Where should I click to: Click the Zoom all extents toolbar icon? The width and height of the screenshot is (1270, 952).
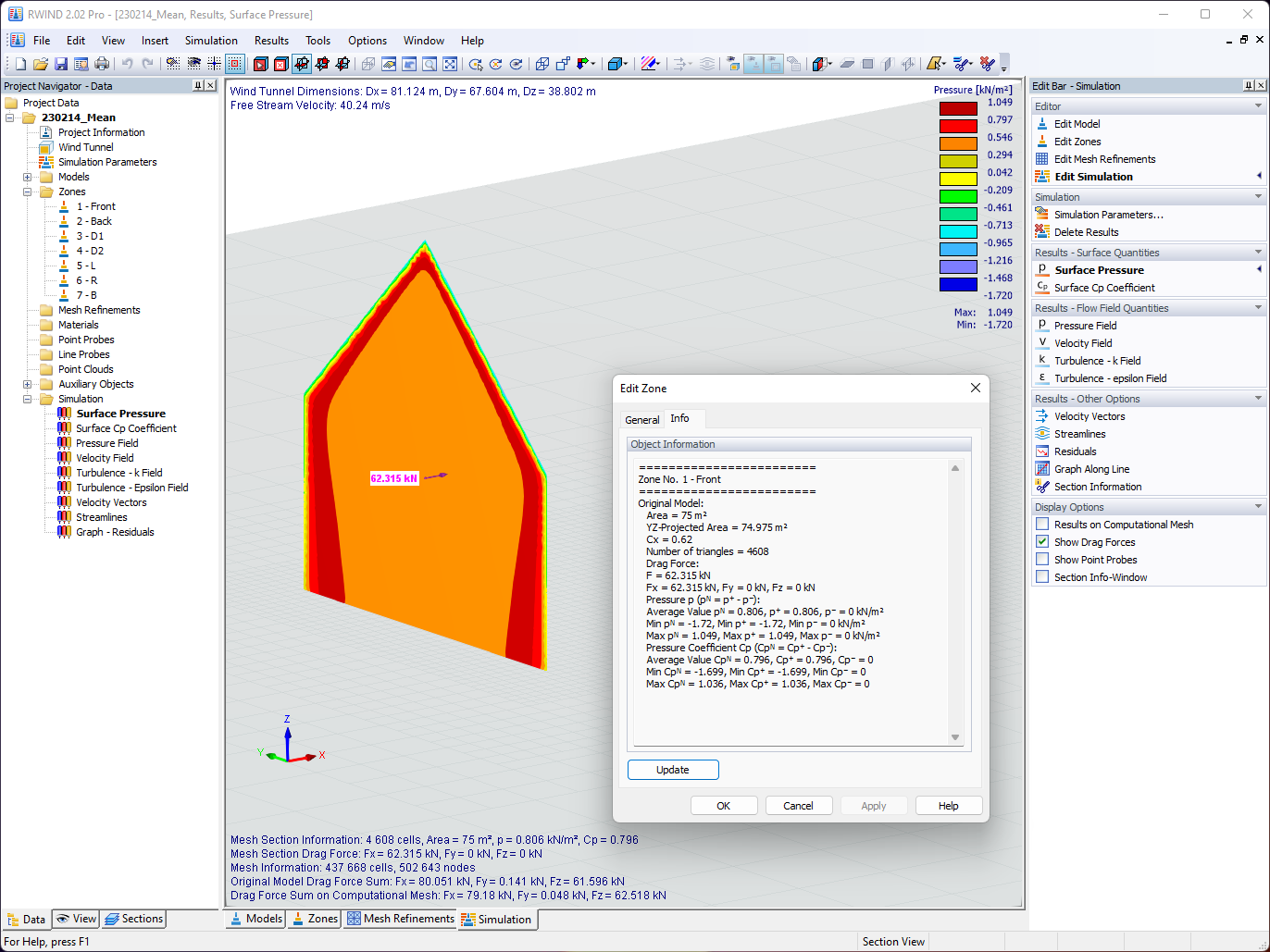[450, 64]
